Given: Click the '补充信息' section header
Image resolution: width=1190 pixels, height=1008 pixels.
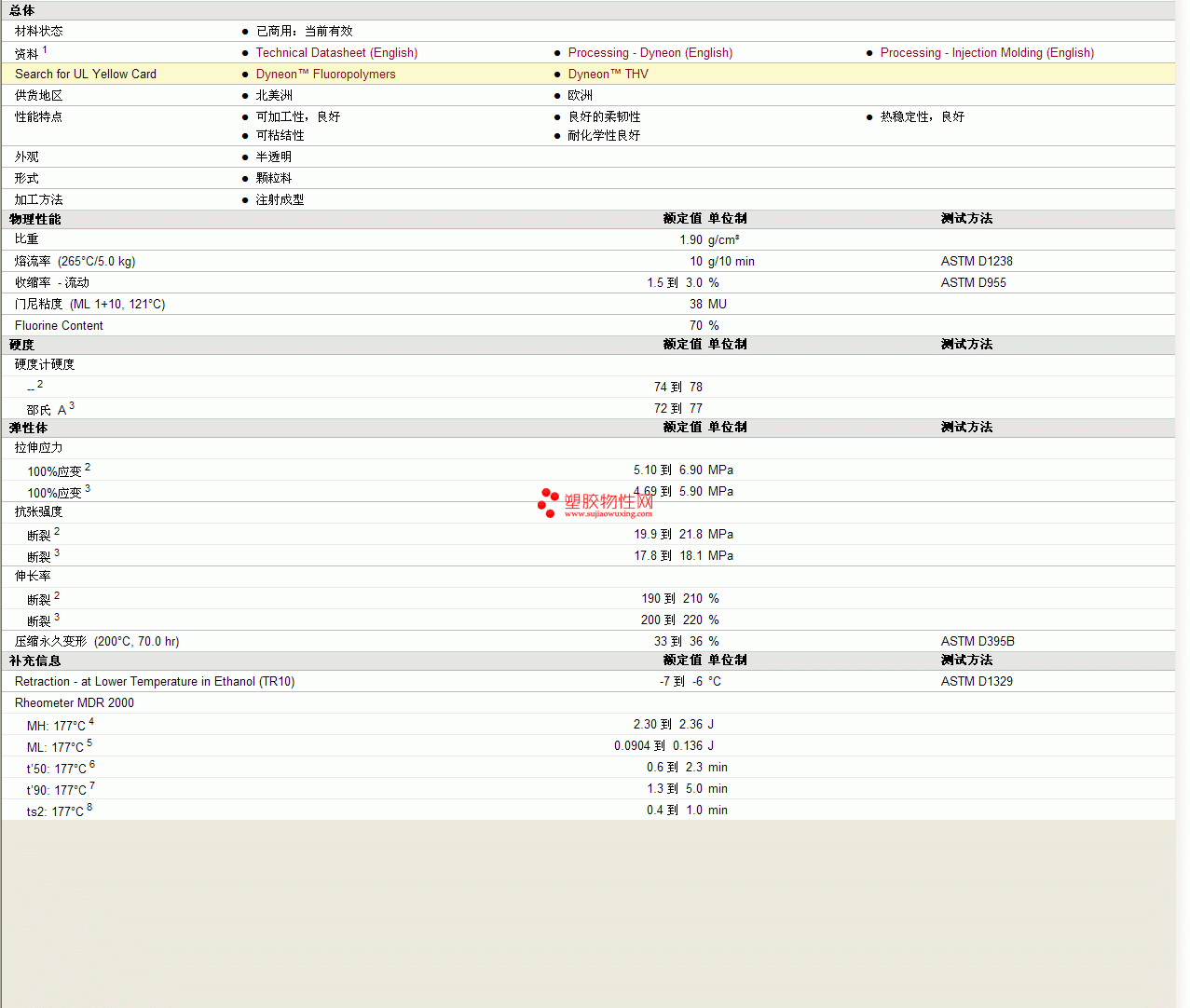Looking at the screenshot, I should pos(35,661).
